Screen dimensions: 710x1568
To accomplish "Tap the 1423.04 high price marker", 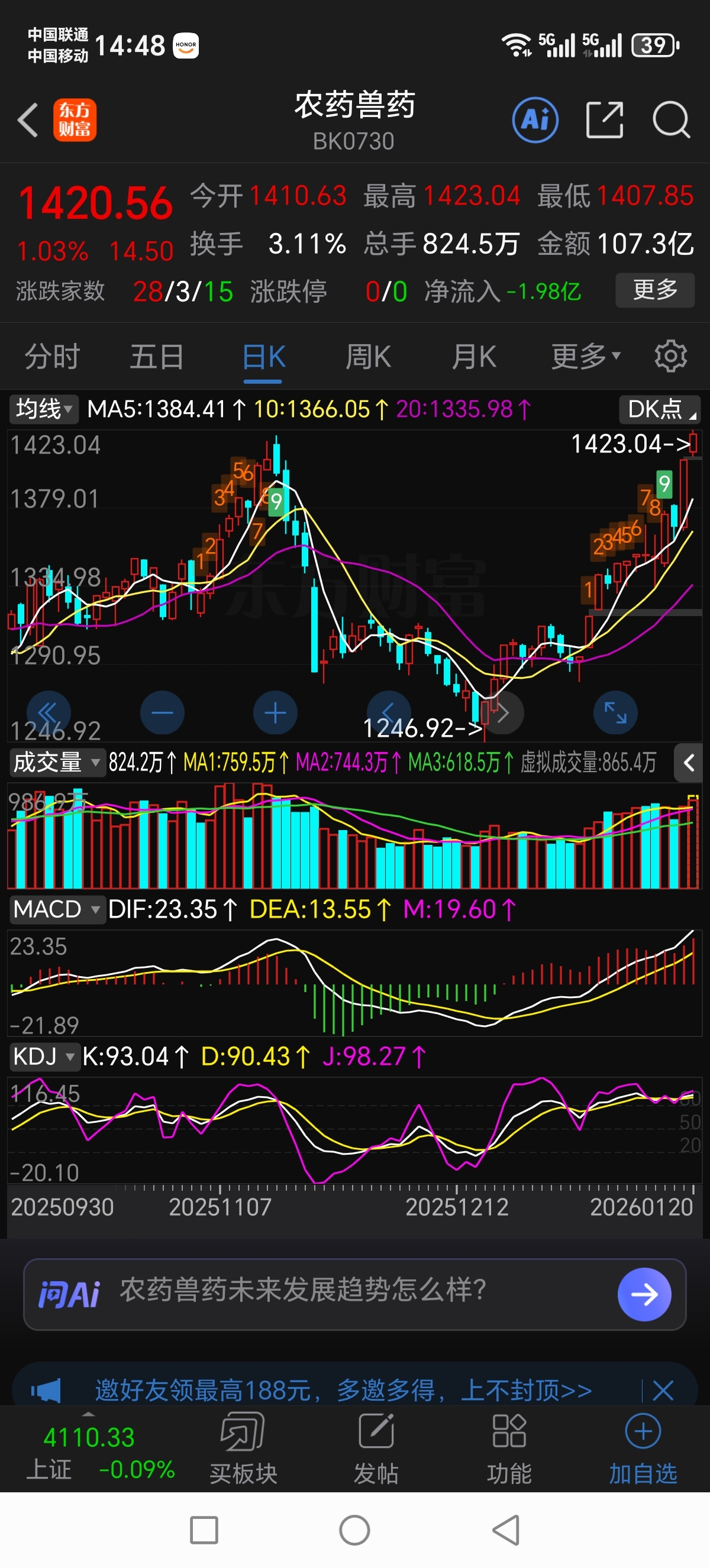I will (631, 444).
